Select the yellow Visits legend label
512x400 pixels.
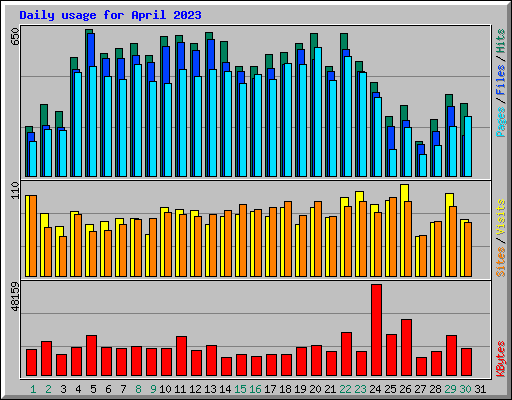[x=500, y=217]
